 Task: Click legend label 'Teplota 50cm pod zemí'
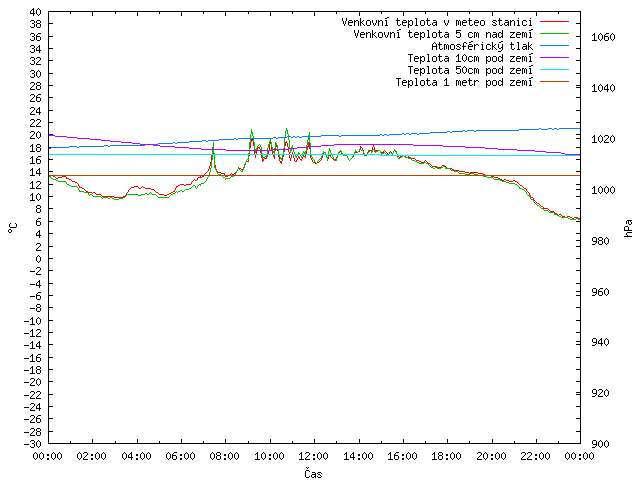(x=470, y=70)
